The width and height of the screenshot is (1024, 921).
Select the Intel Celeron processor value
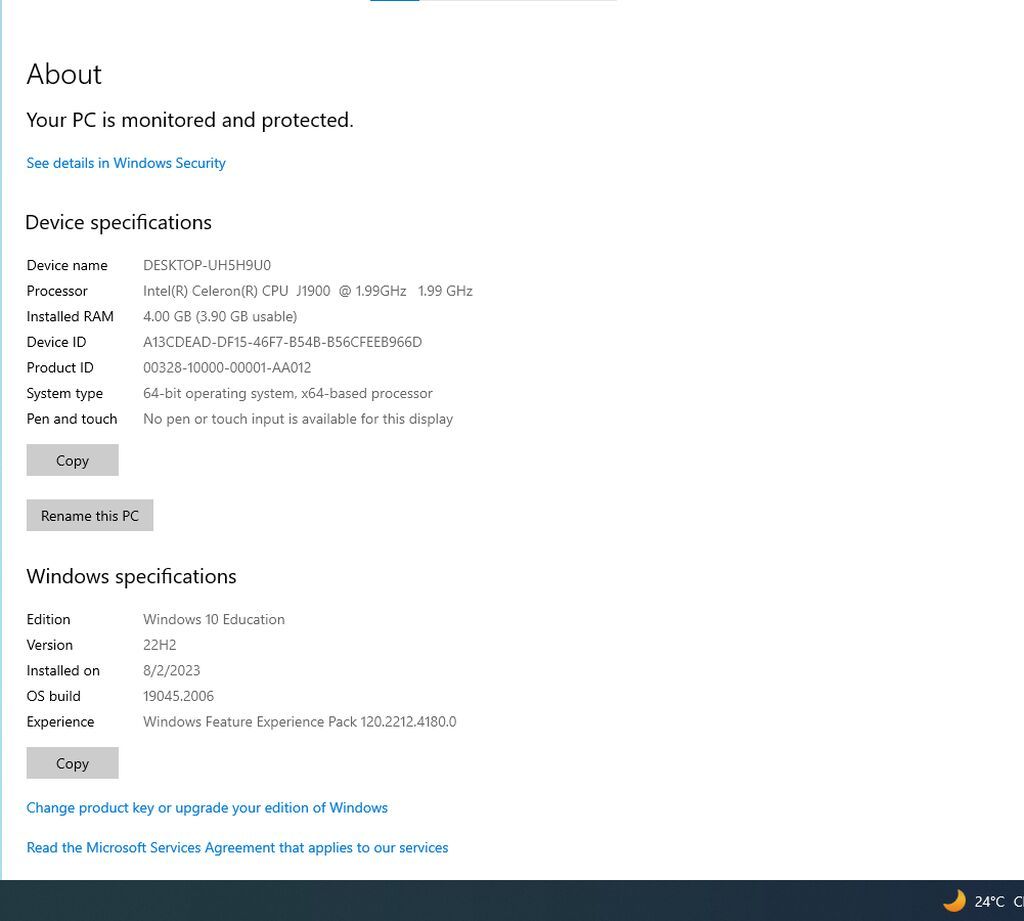308,291
